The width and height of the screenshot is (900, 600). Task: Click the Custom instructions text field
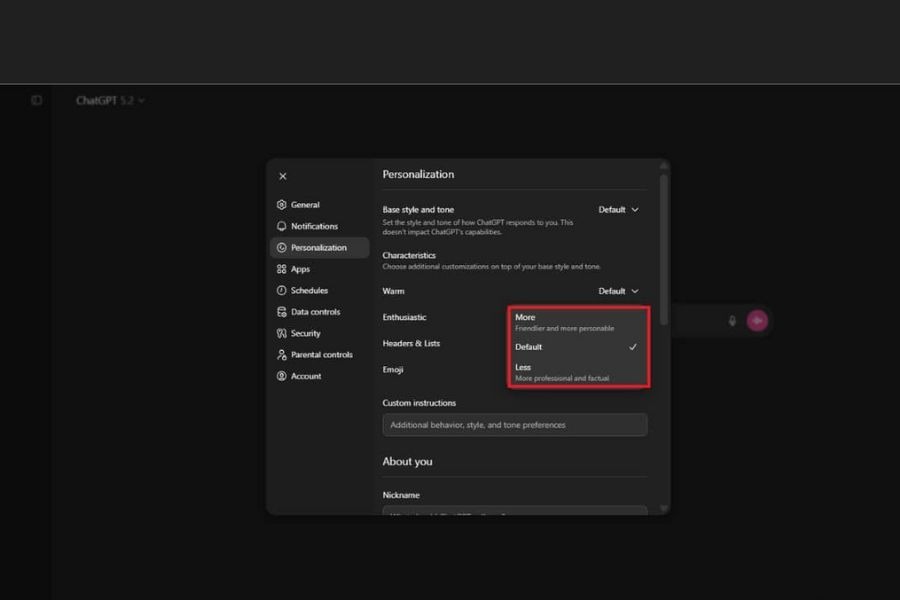(x=514, y=425)
